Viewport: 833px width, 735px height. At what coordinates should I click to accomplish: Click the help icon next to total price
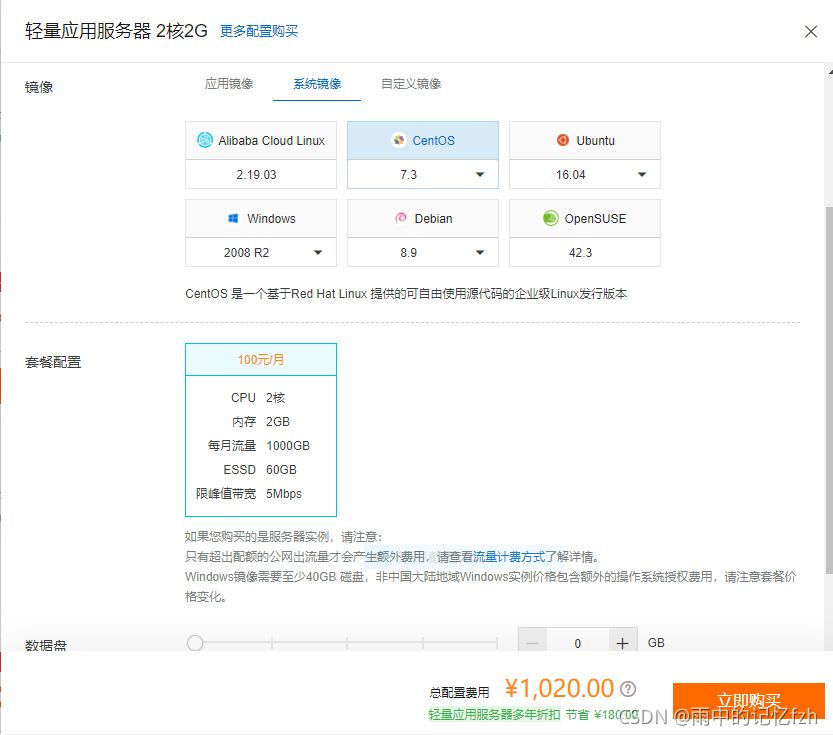[628, 689]
